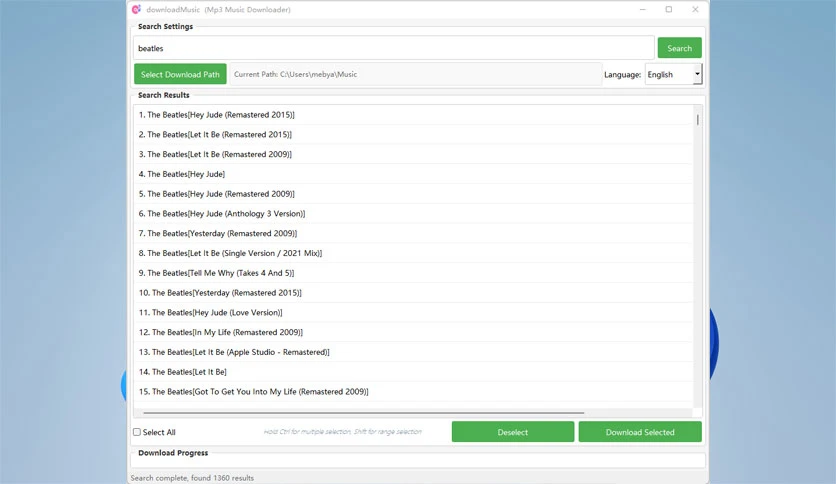Click the Current Path field
Image resolution: width=836 pixels, height=484 pixels.
[415, 74]
